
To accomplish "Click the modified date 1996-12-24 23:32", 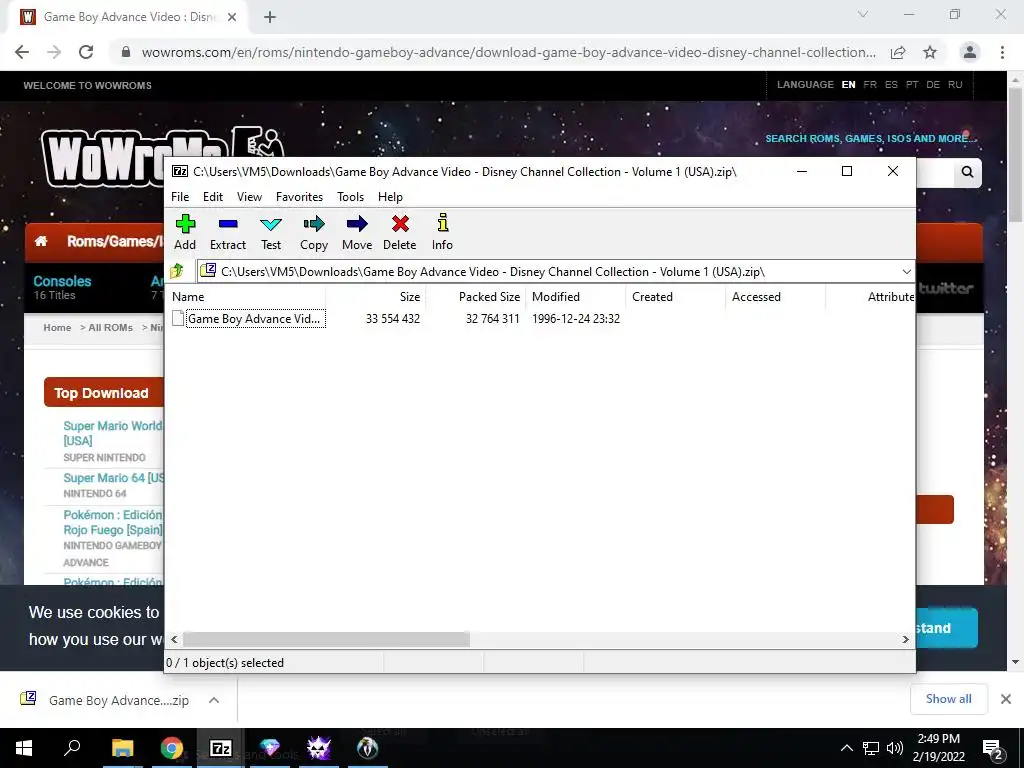I will click(576, 319).
